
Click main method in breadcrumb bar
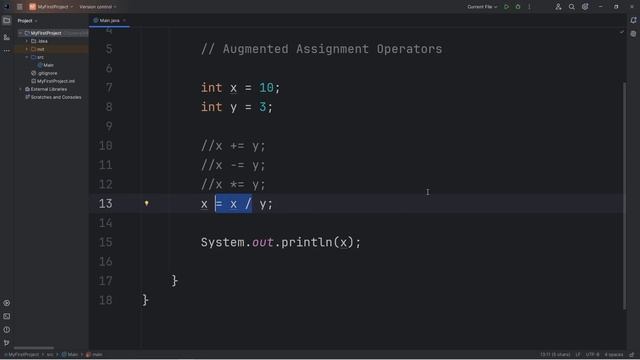tap(94, 355)
